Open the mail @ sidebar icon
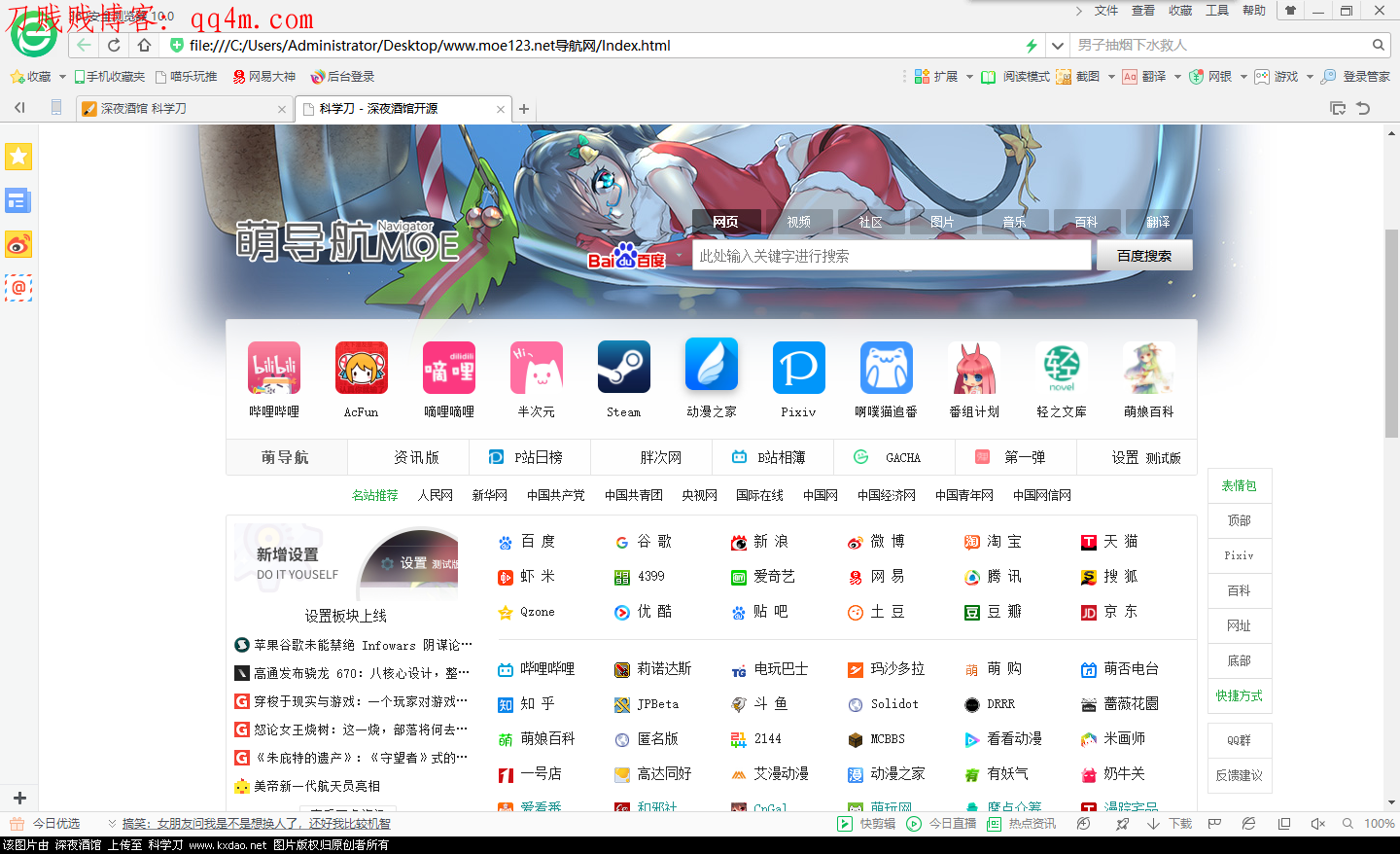Image resolution: width=1400 pixels, height=854 pixels. [18, 288]
